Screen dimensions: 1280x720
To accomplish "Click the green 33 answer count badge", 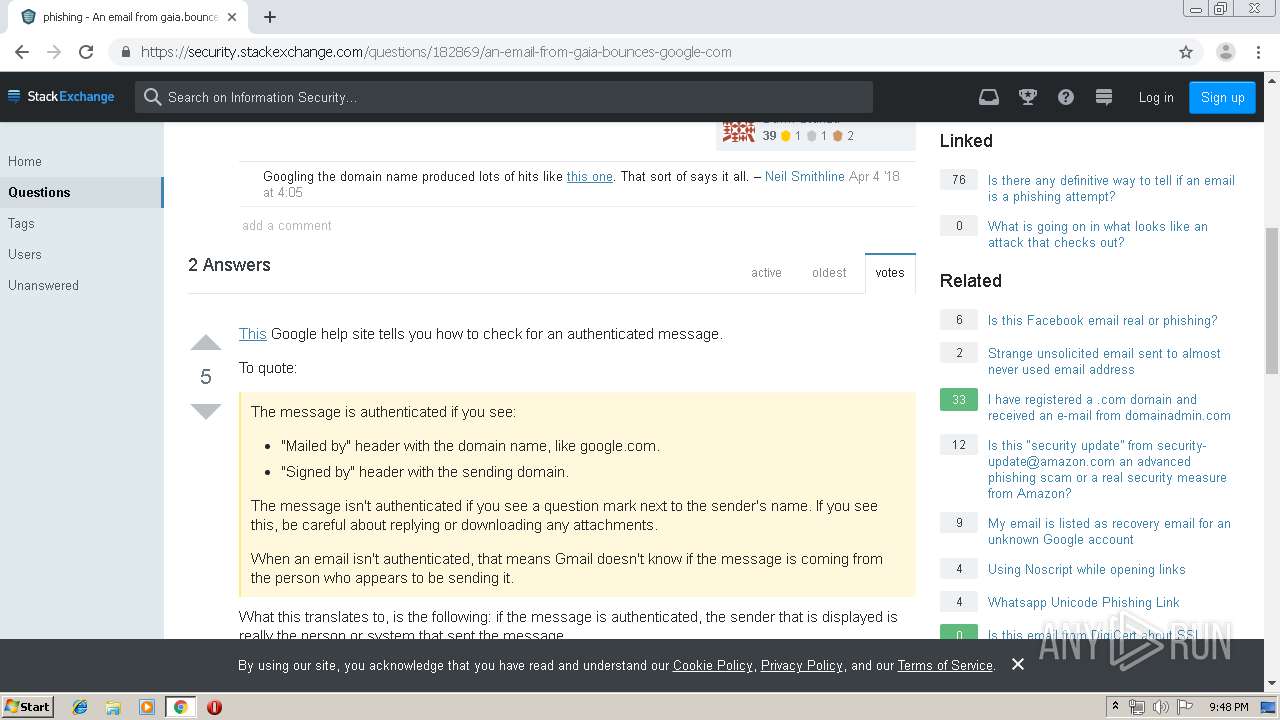I will tap(959, 399).
